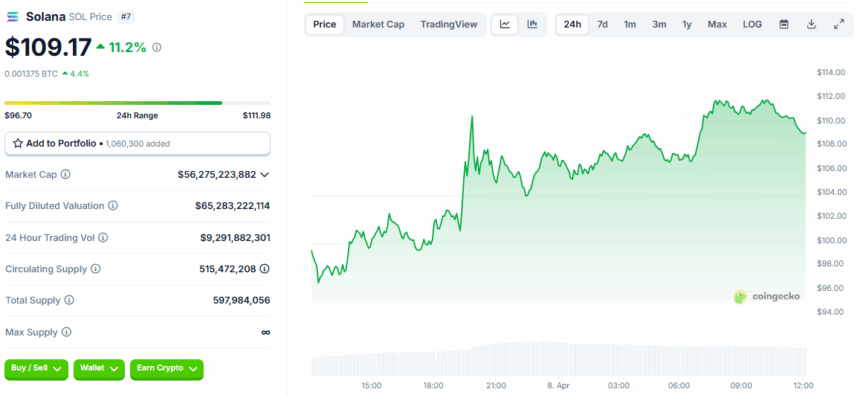
Task: Click the $56,275,223,882 market cap value
Action: (217, 174)
